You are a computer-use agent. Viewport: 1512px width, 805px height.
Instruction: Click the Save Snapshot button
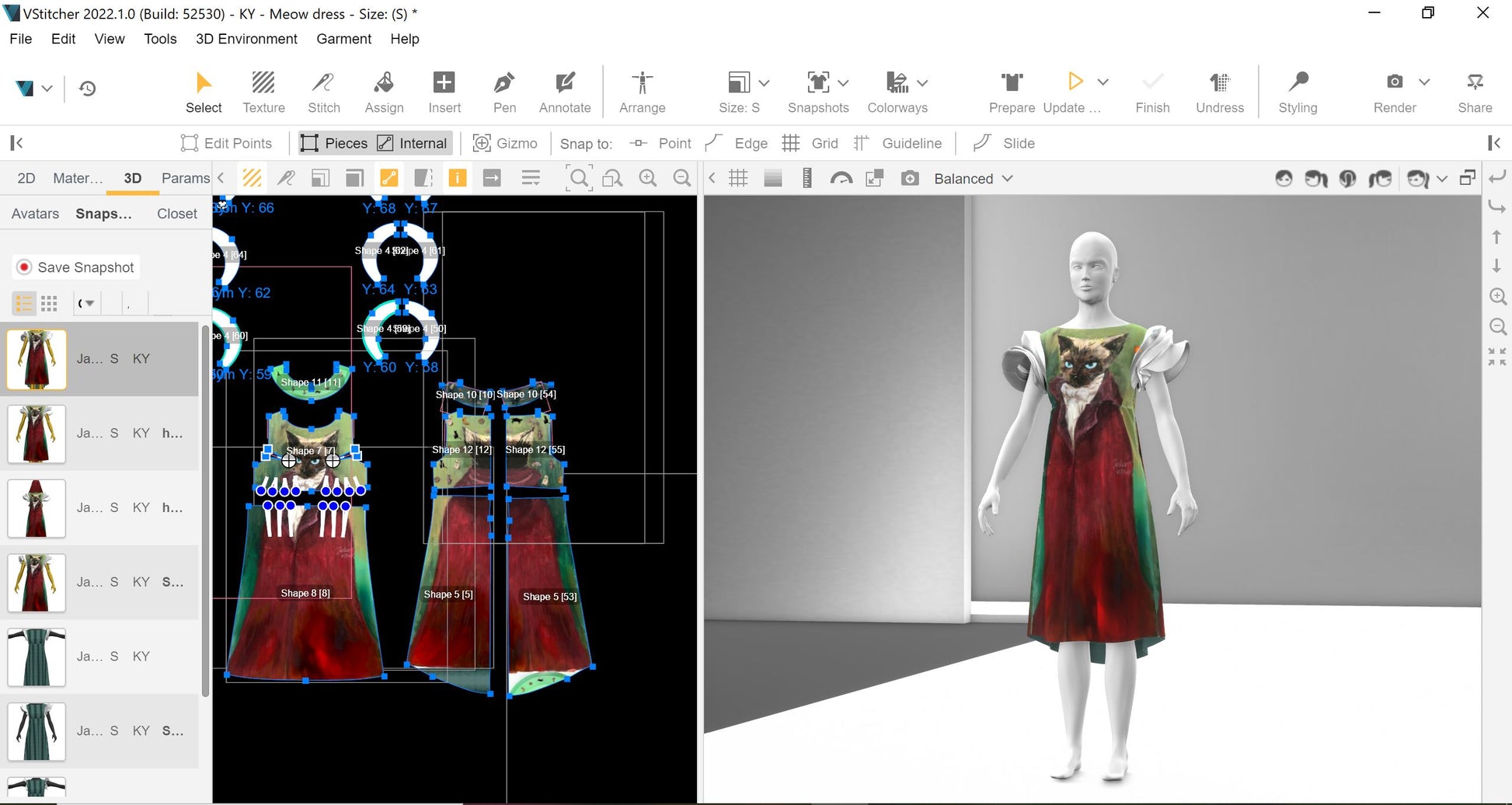coord(76,267)
